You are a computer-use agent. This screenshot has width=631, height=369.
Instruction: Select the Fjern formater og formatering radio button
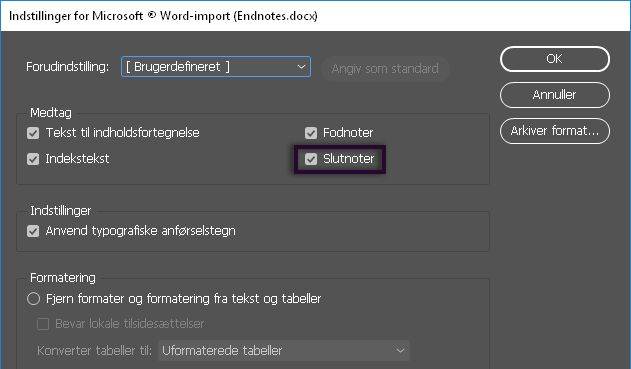[33, 299]
